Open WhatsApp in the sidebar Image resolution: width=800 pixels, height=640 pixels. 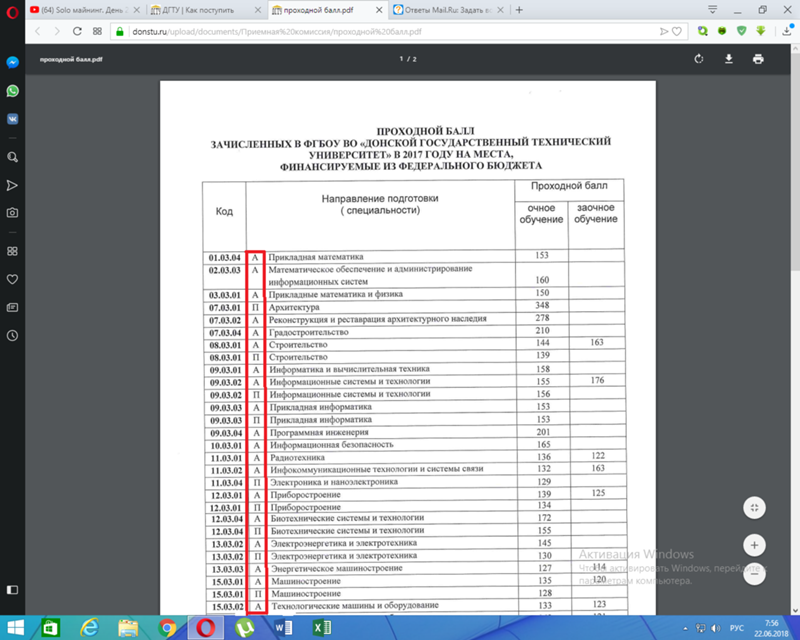[13, 91]
